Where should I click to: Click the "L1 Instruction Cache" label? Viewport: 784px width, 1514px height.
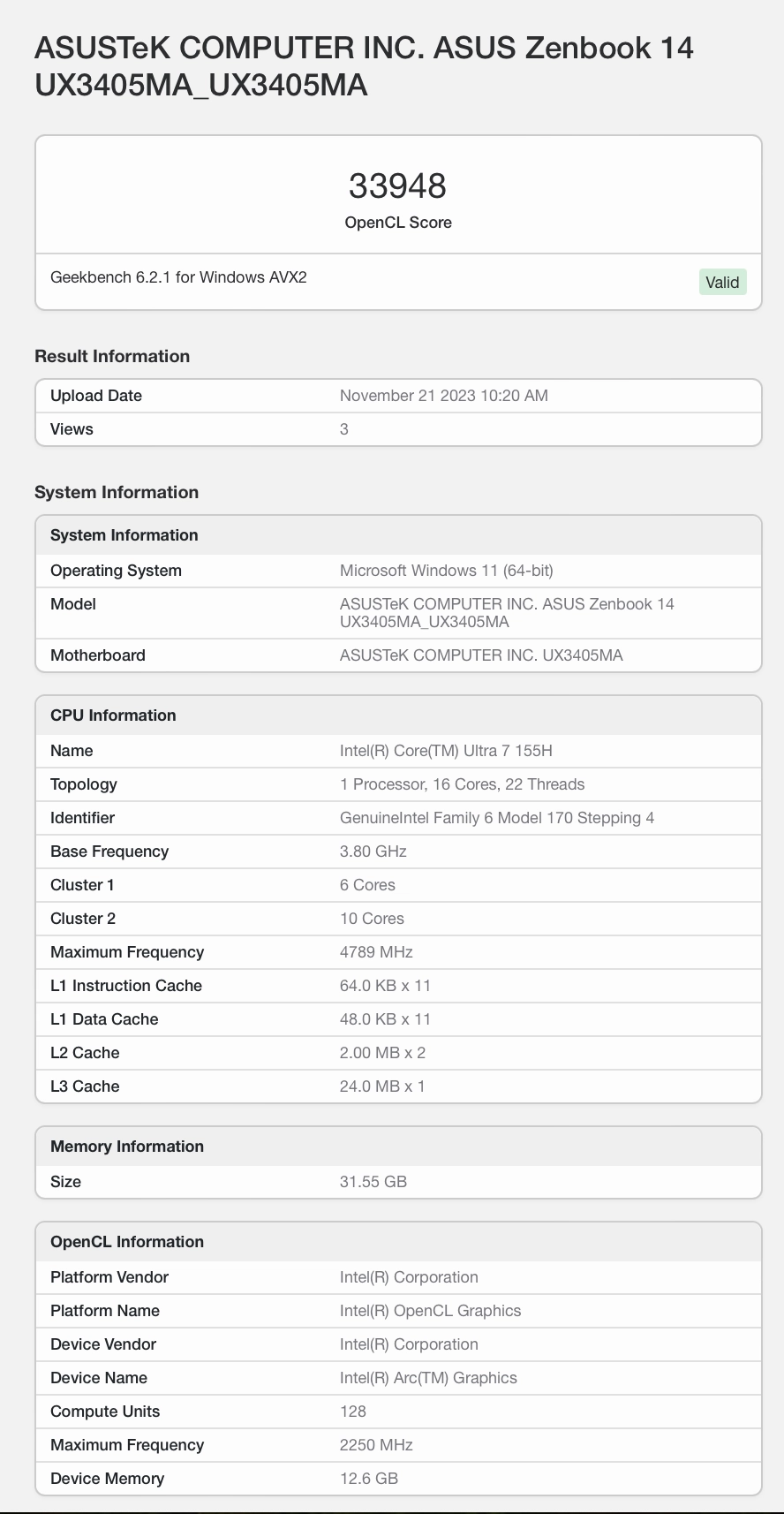(126, 986)
